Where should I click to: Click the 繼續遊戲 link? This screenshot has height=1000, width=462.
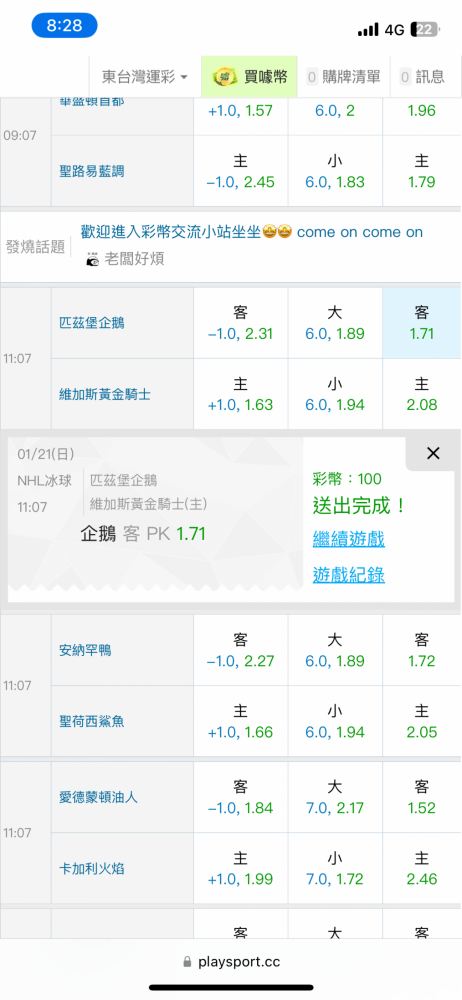[348, 540]
